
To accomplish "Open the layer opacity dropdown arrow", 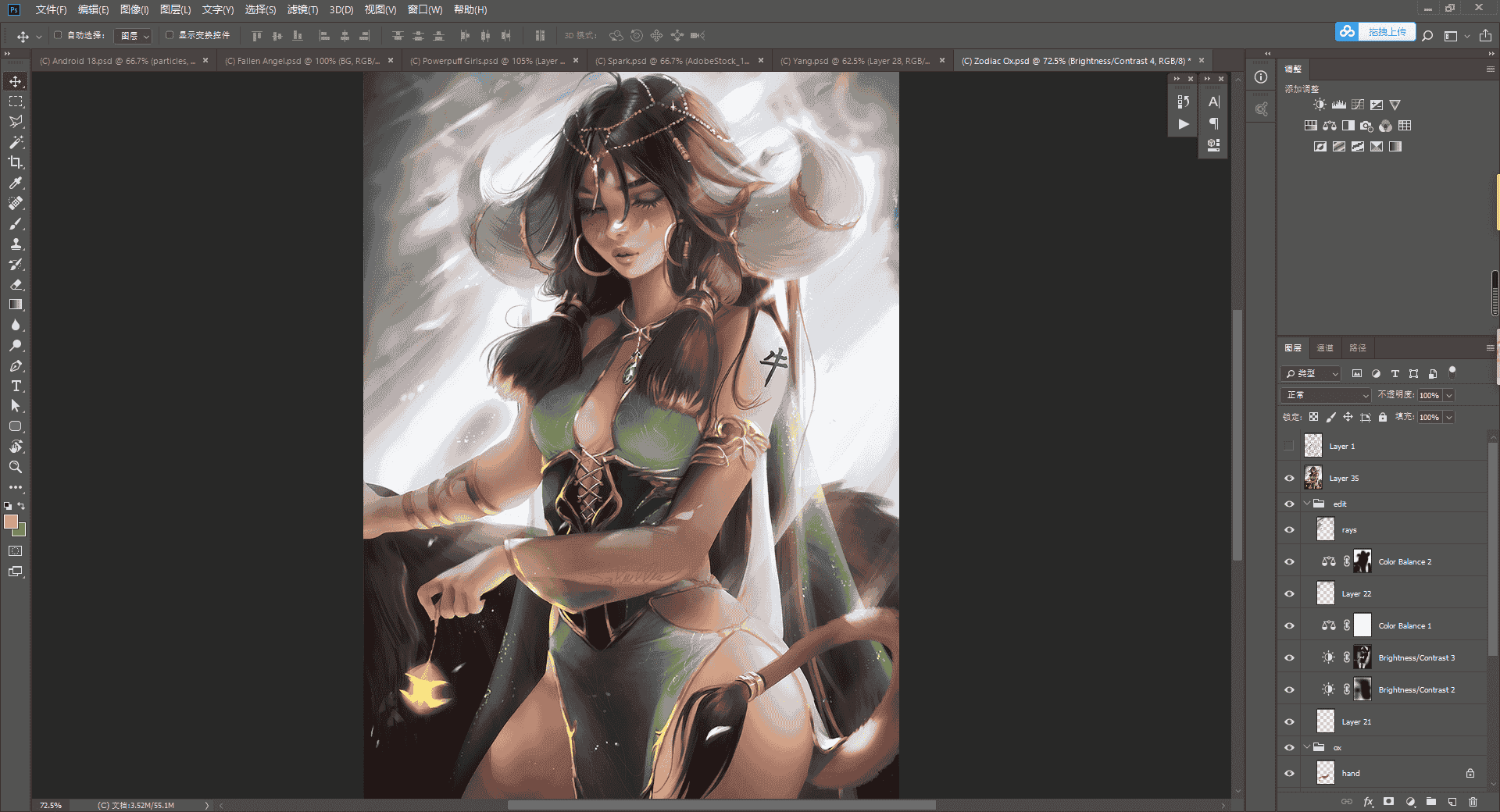I will 1449,395.
